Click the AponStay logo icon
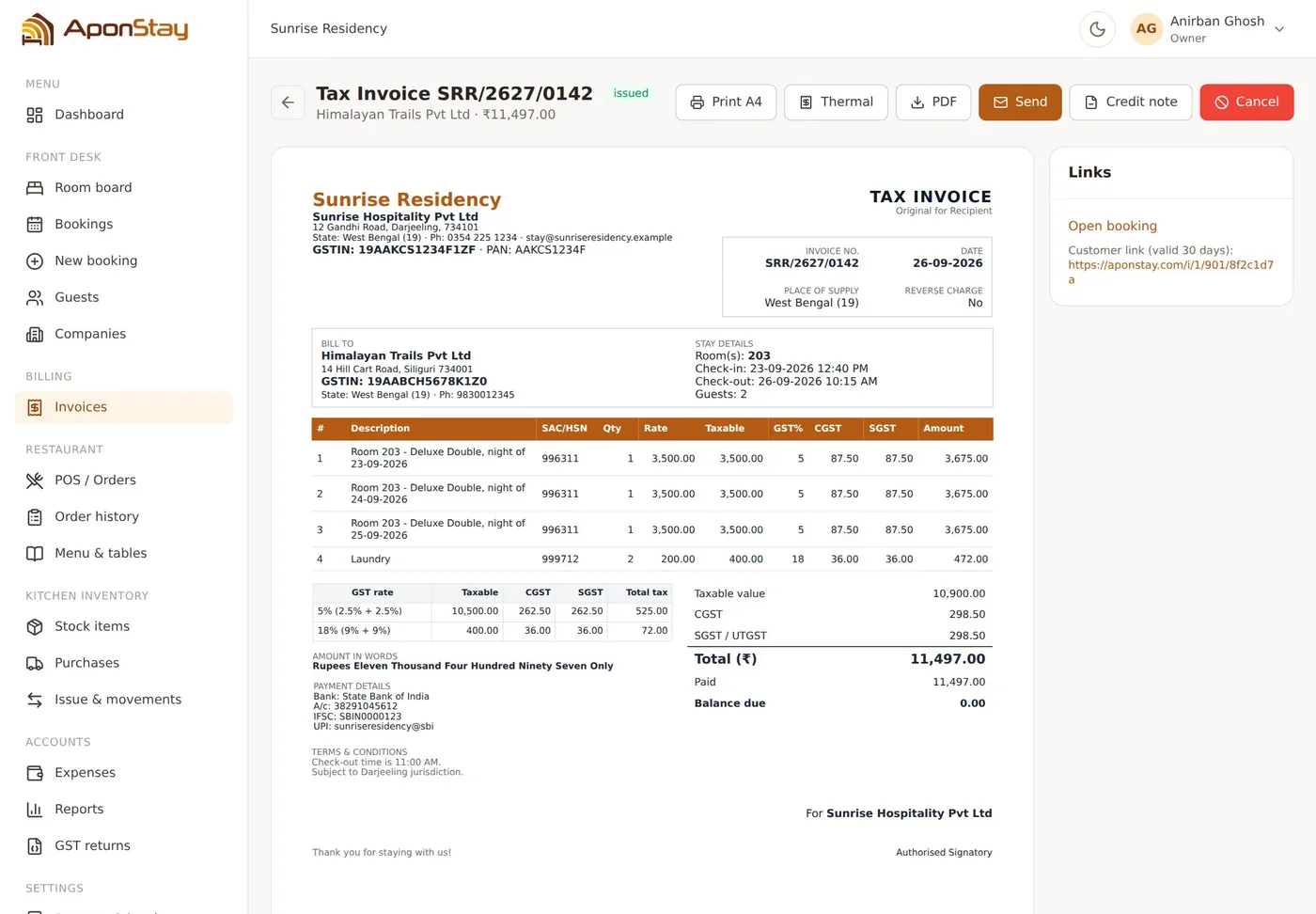 [38, 29]
